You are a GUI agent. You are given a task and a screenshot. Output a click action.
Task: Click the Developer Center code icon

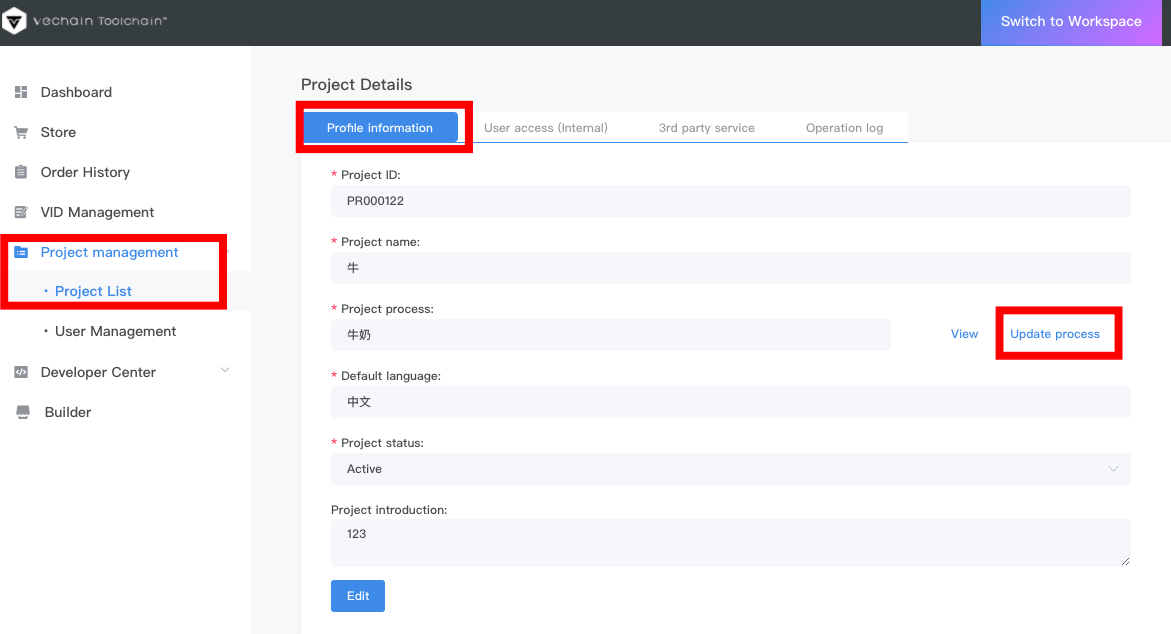click(21, 372)
